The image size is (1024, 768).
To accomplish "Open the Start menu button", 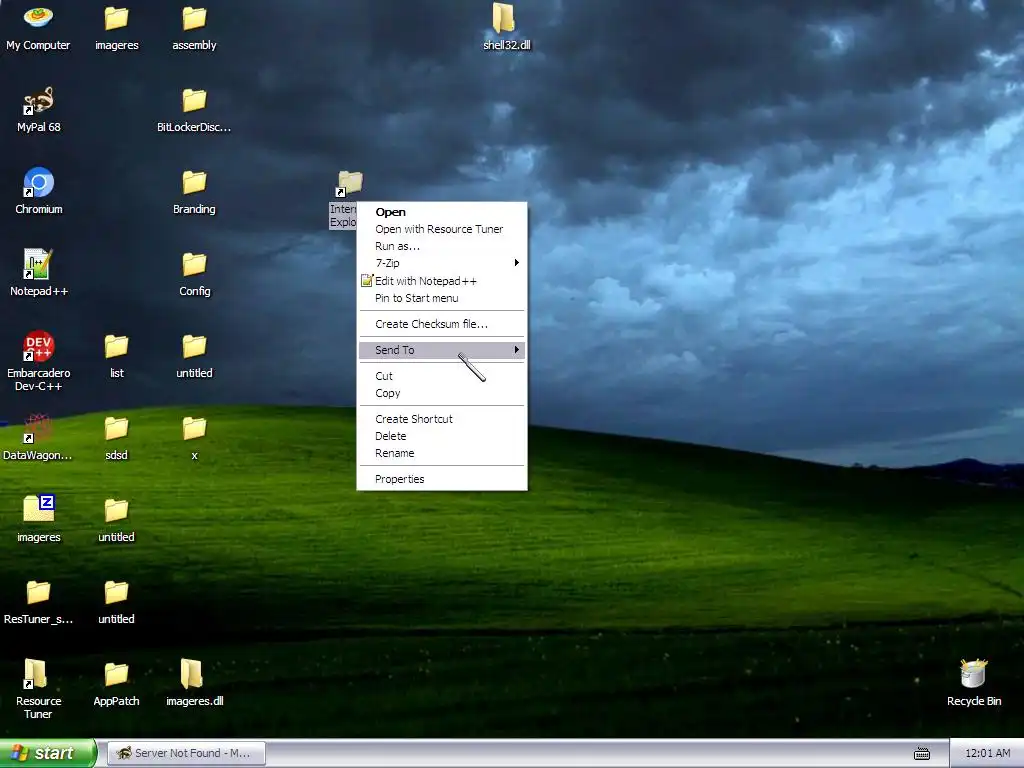I will [x=47, y=753].
